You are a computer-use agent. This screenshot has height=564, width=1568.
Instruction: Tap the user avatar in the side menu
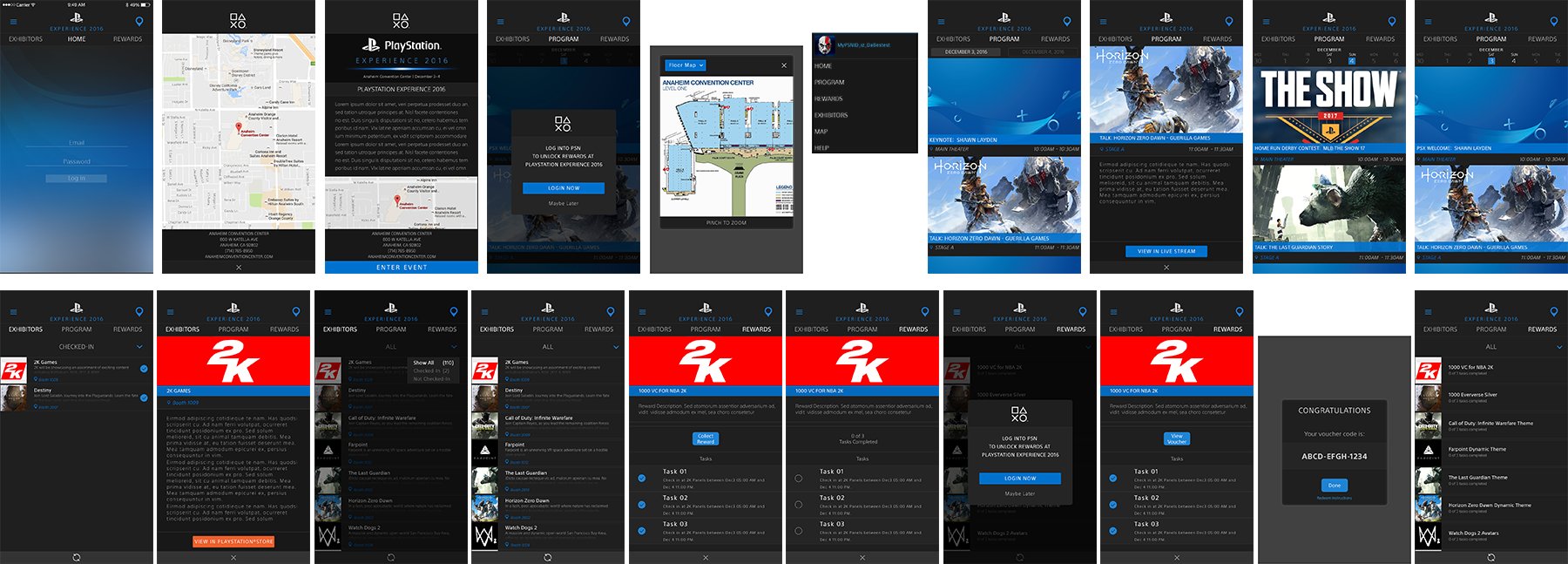coord(824,45)
